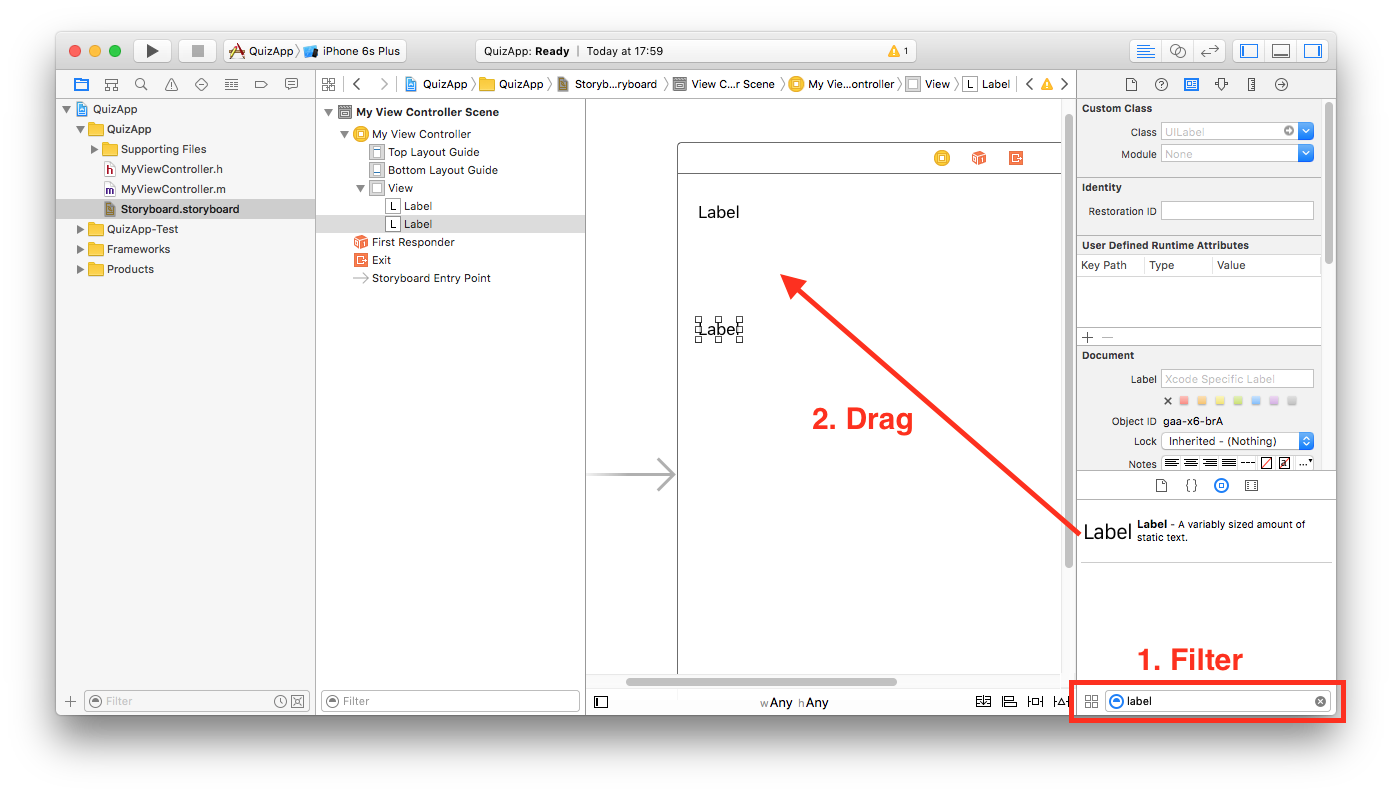
Task: Show the Project navigator
Action: click(81, 84)
